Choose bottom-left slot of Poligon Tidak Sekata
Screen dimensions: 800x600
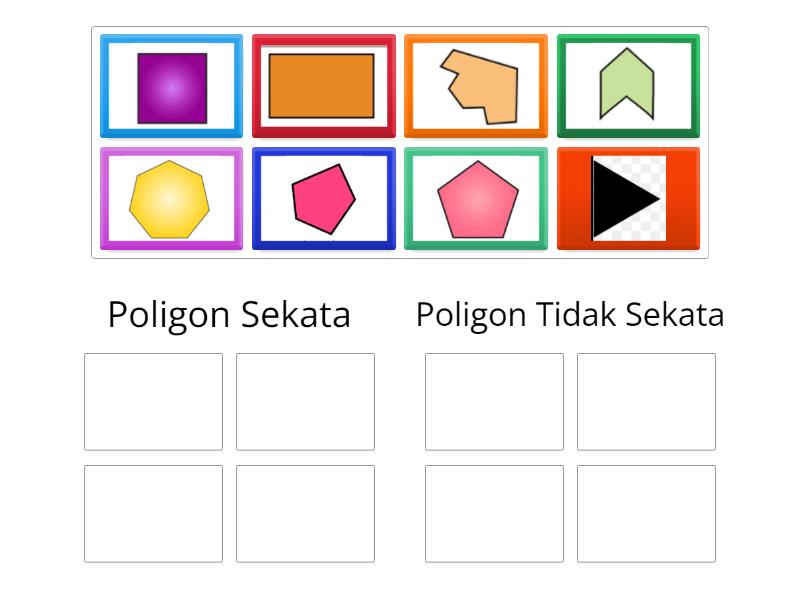tap(494, 514)
